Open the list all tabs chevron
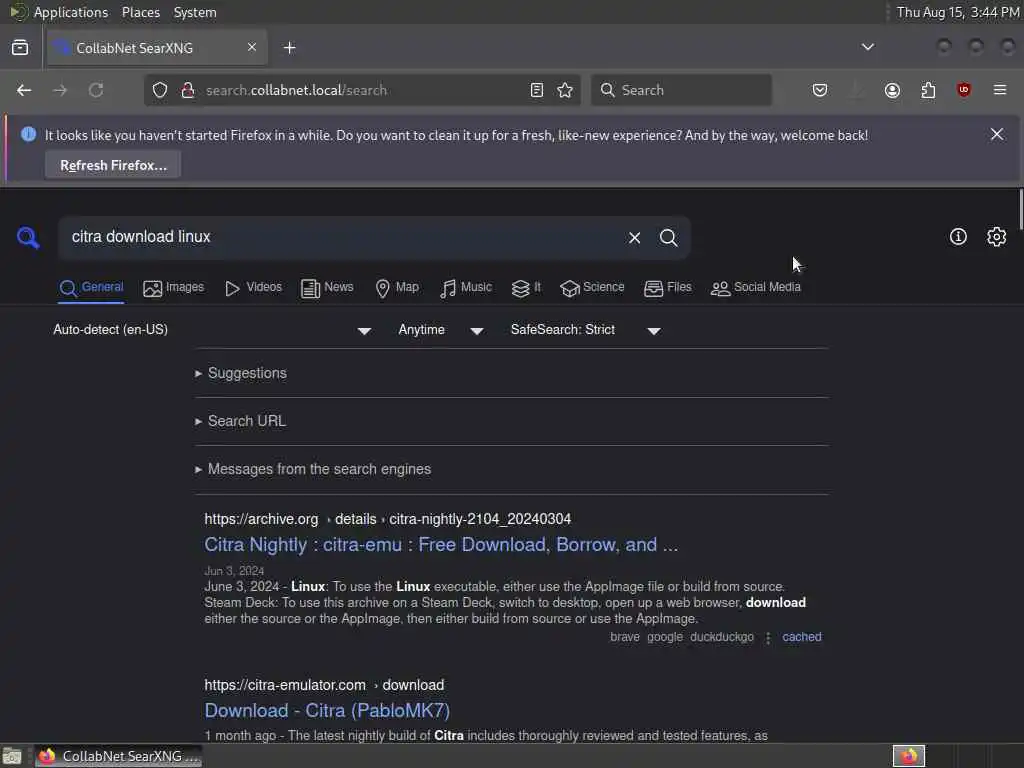 (867, 47)
